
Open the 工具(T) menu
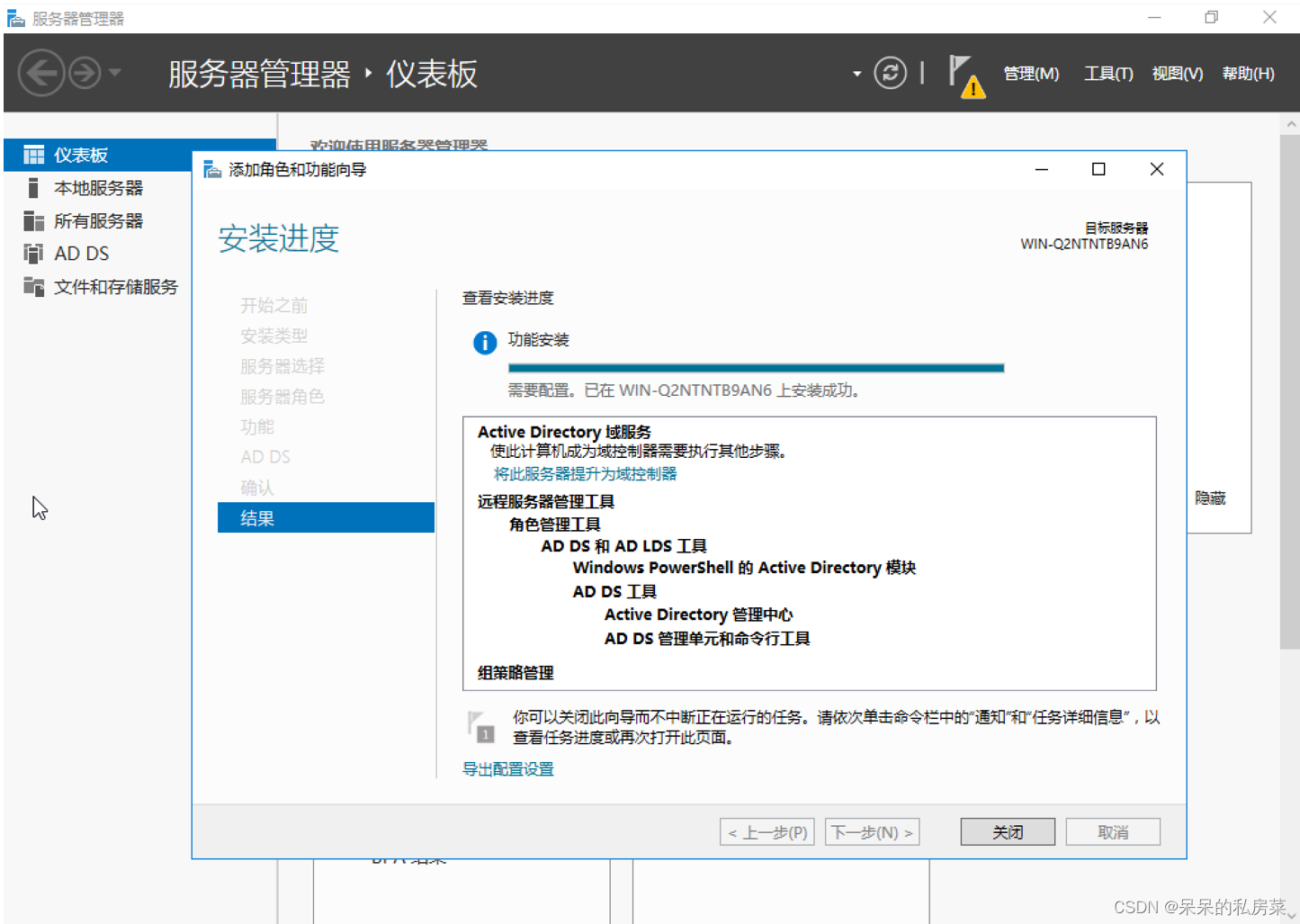pyautogui.click(x=1108, y=74)
